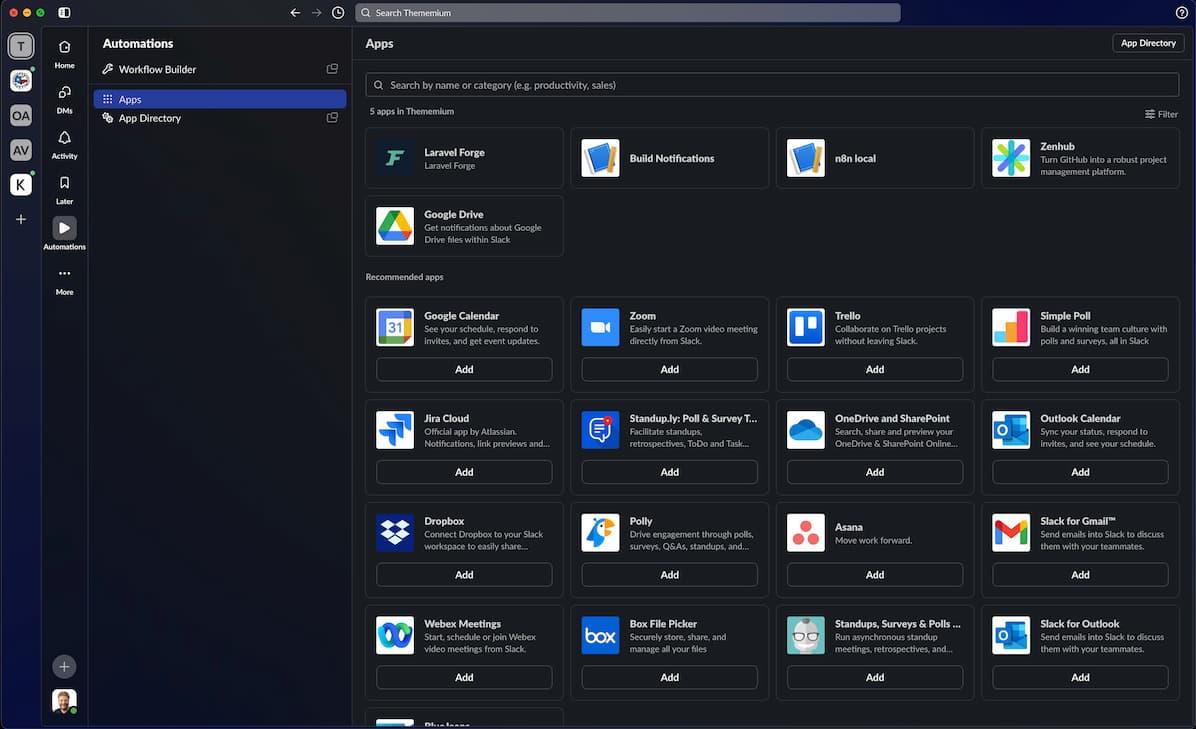This screenshot has height=729, width=1196.
Task: Switch to the T workspace icon
Action: point(21,46)
